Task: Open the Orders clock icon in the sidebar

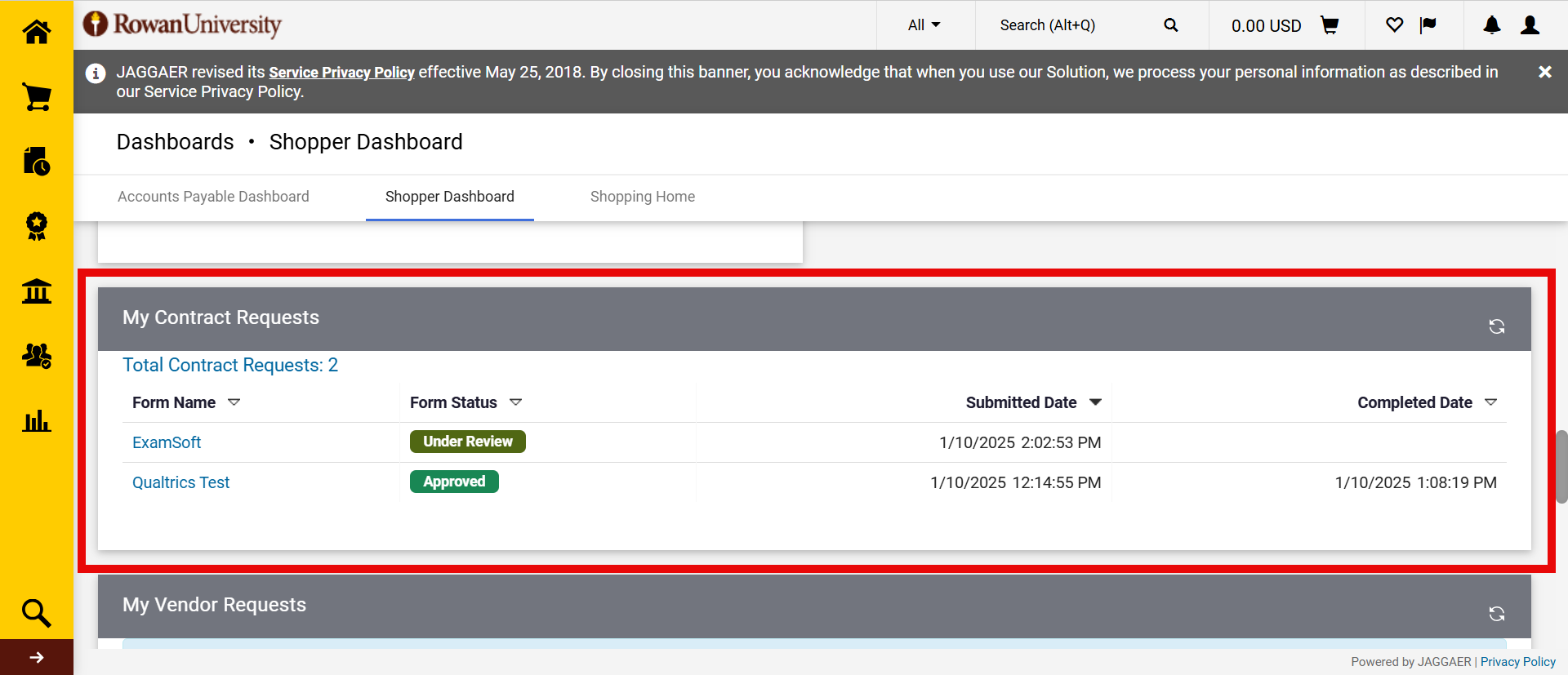Action: [36, 161]
